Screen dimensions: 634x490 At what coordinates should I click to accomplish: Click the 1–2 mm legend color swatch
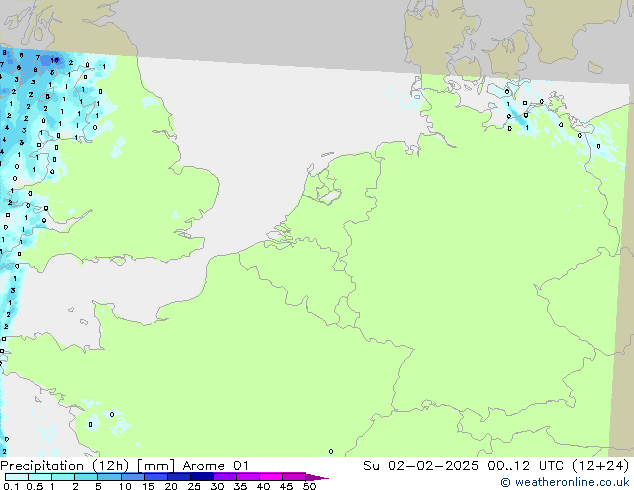coord(63,477)
